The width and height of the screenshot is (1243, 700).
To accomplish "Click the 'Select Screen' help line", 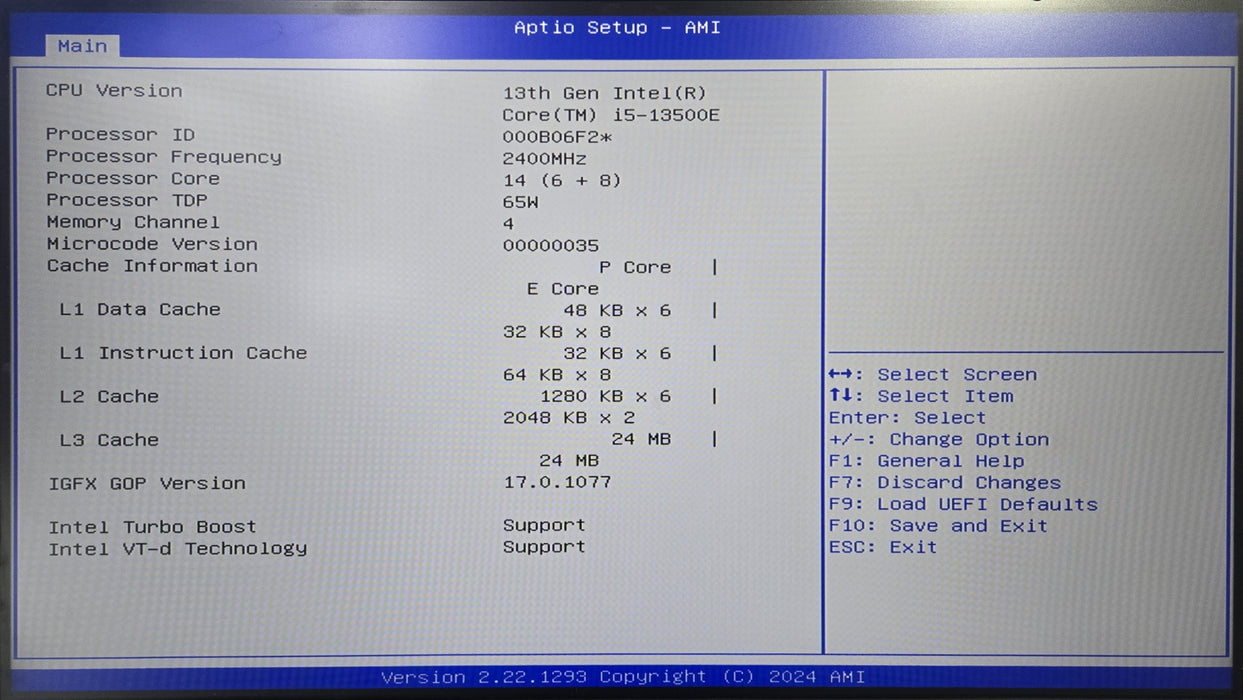I will [933, 375].
